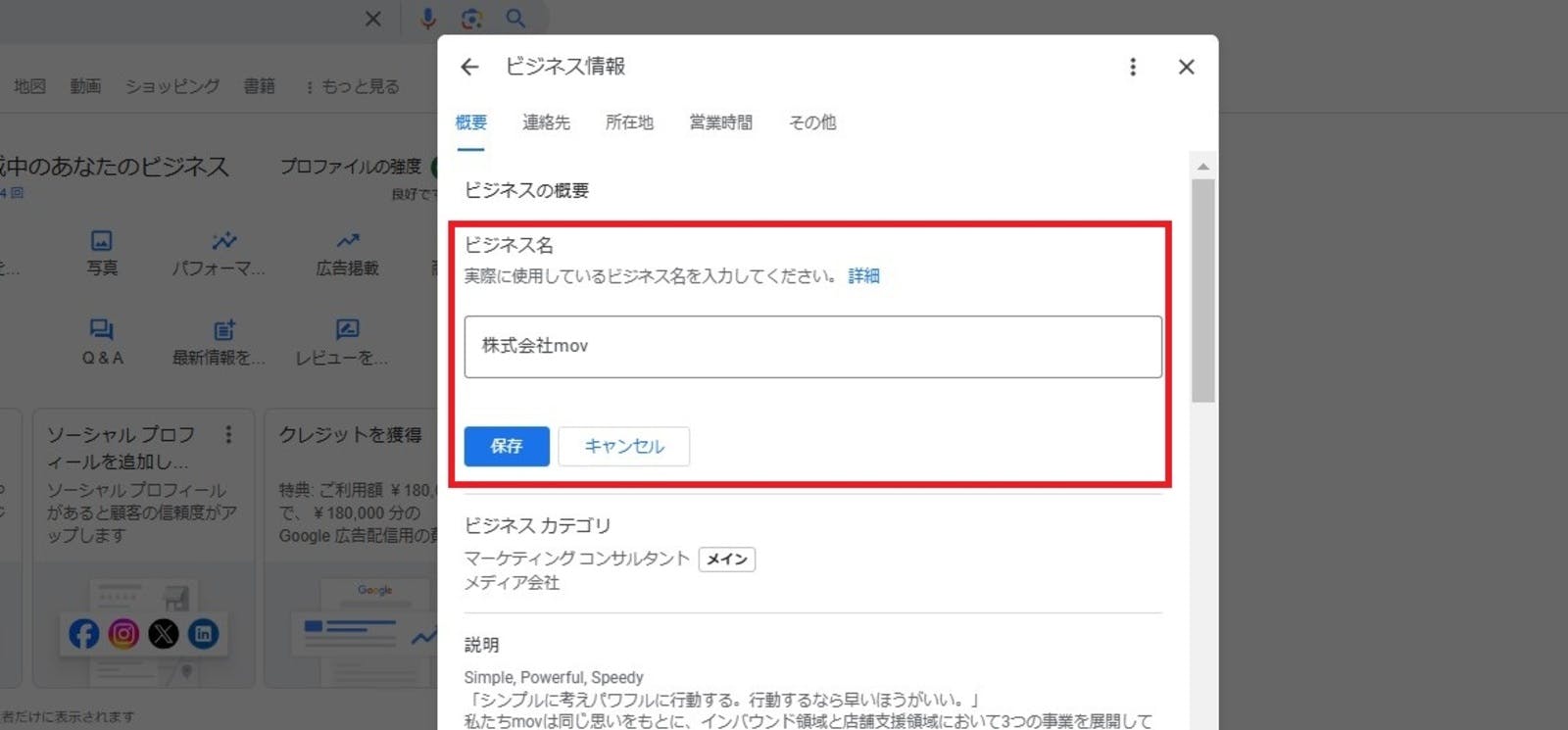
Task: Click the dialog's vertical scrollbar thumb
Action: [x=1203, y=291]
